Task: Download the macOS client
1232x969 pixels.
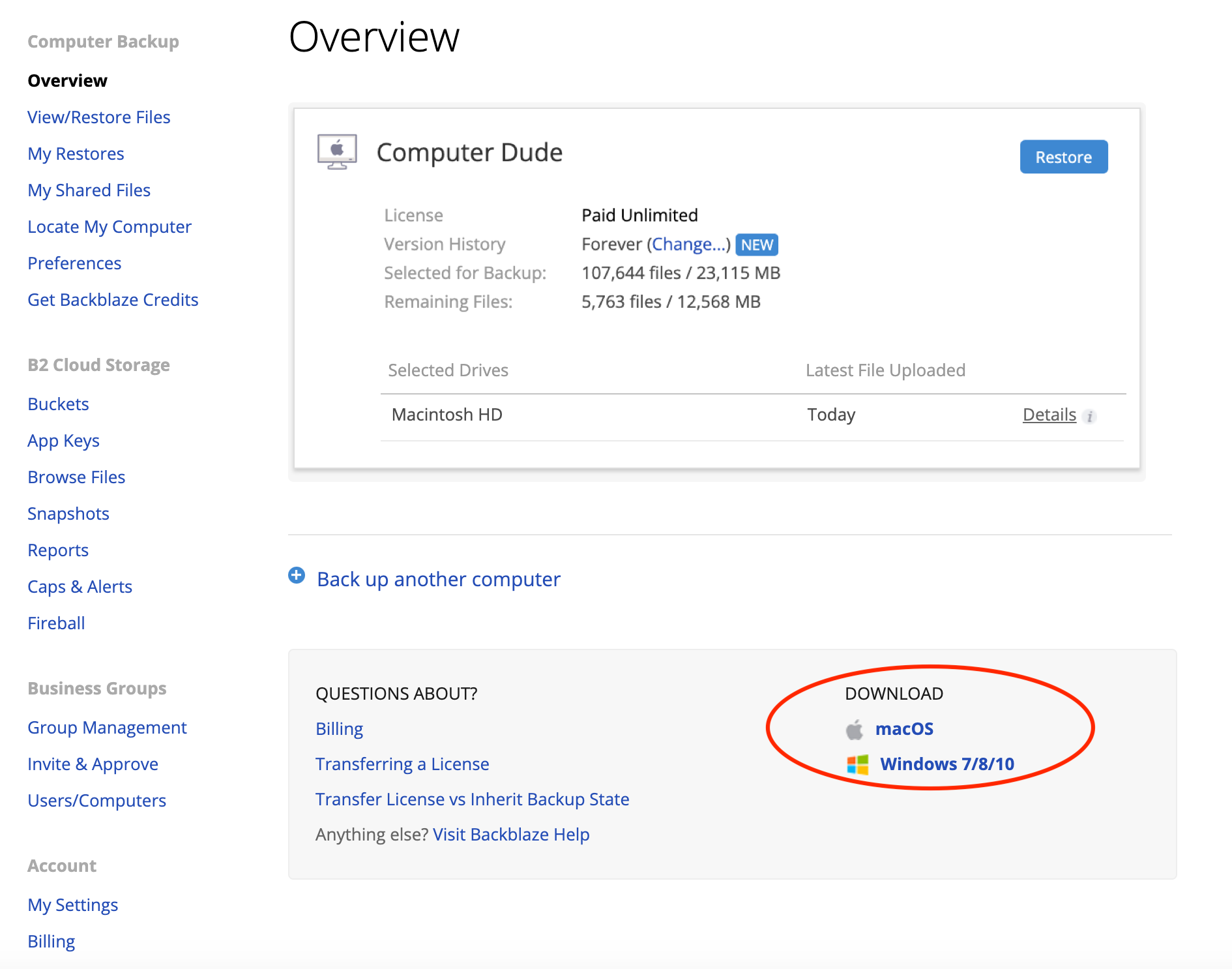Action: click(x=904, y=729)
